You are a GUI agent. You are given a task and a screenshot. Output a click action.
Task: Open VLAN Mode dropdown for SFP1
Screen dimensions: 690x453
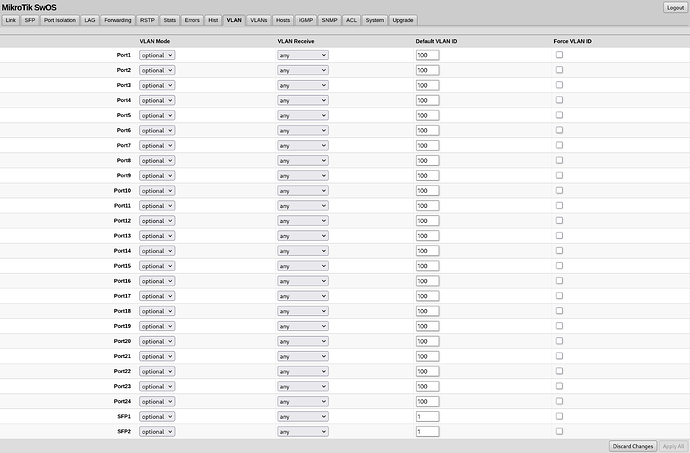[x=157, y=416]
